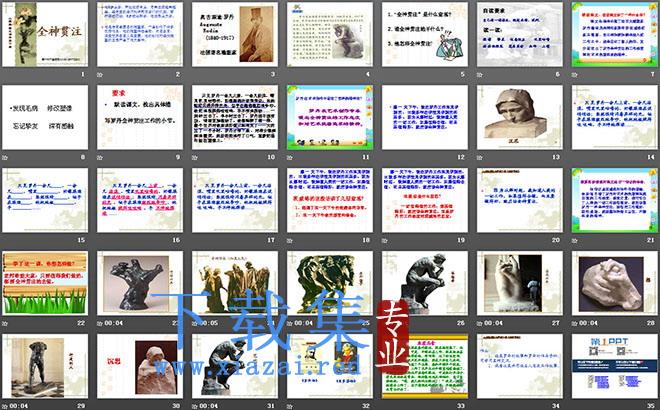Screen dimensions: 660x410
Task: Select slide 13 with hooded head sculpture
Action: pos(520,117)
